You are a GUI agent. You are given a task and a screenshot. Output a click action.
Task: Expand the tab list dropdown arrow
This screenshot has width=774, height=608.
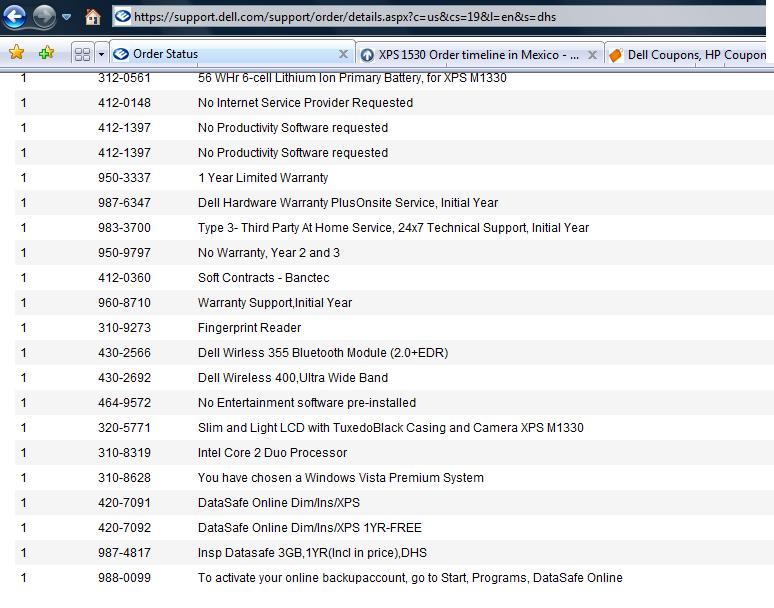(101, 54)
